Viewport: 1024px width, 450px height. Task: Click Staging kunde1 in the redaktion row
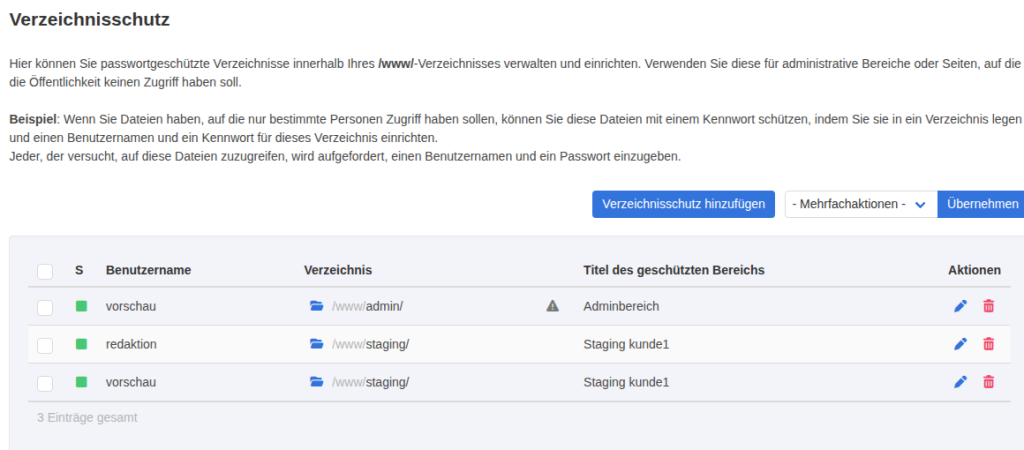626,344
